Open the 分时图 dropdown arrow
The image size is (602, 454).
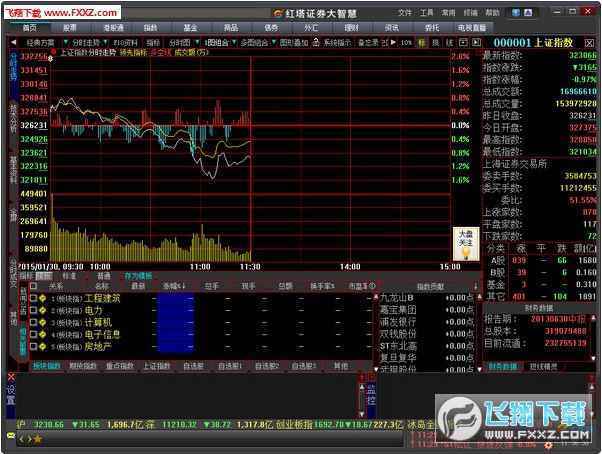coord(197,42)
